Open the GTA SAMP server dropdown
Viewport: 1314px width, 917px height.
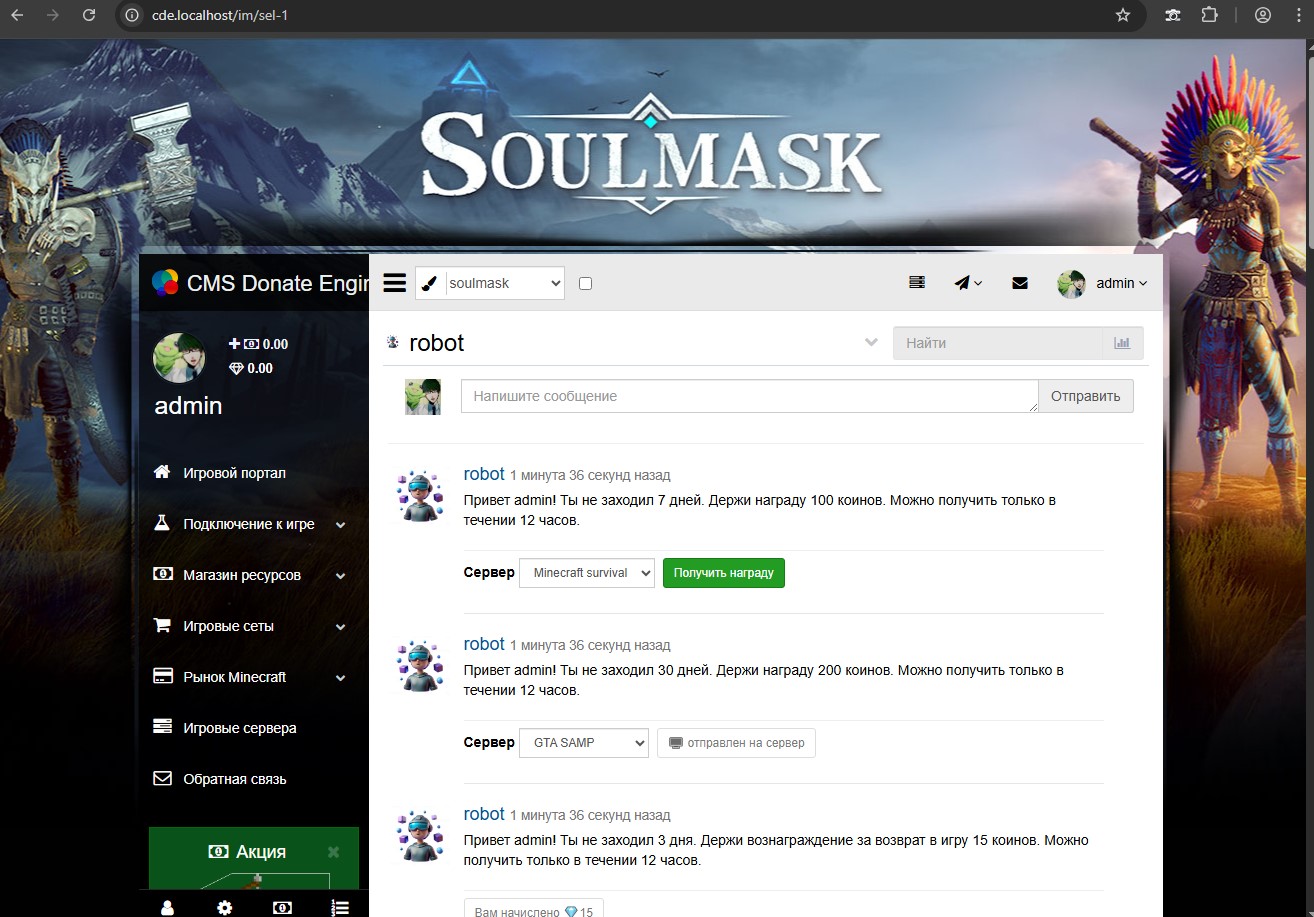tap(584, 743)
